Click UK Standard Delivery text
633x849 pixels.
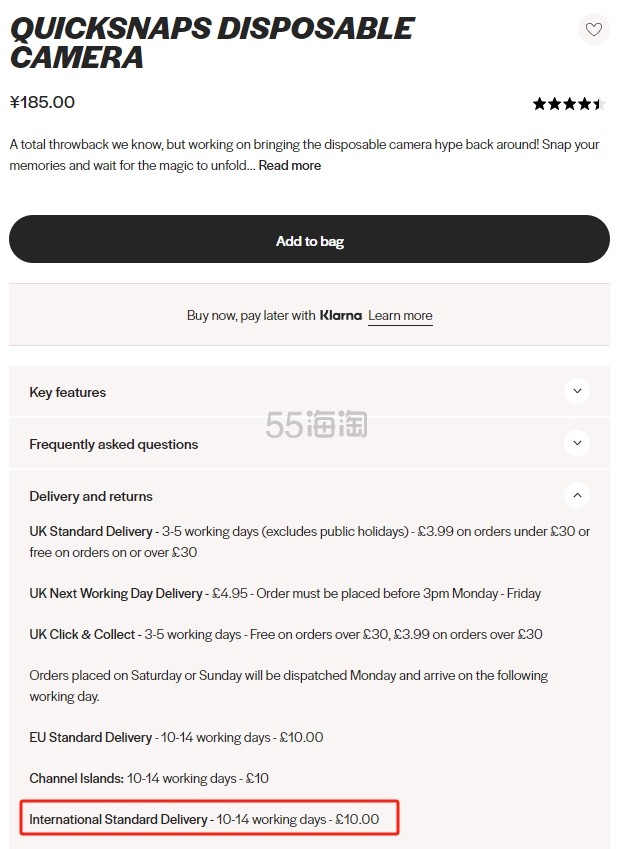pyautogui.click(x=91, y=531)
